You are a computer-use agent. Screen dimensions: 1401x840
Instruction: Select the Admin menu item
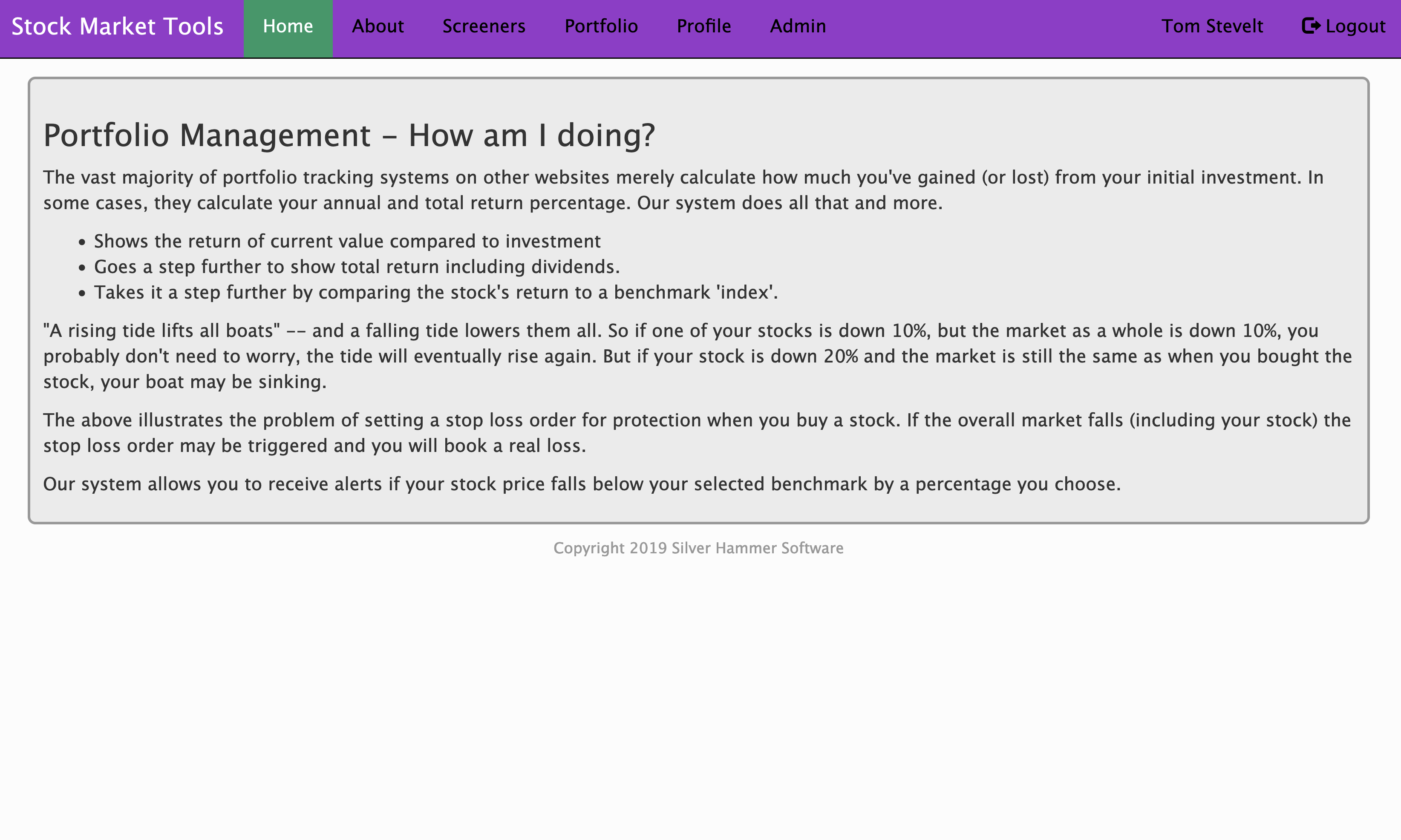[x=798, y=26]
